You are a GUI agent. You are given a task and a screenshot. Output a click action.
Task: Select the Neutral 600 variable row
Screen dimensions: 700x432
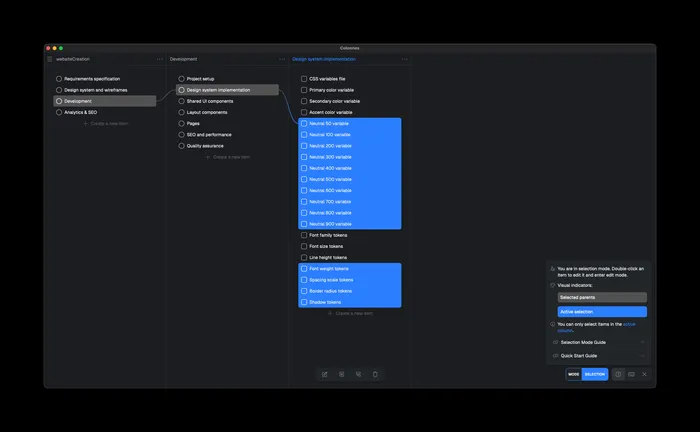(x=350, y=191)
